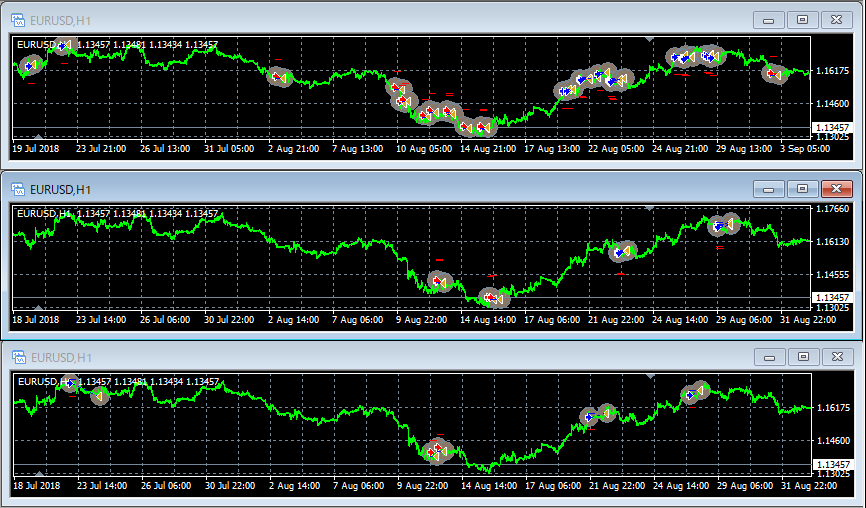
Task: Click the EURUSD,H1 title text of the top window
Action: click(x=61, y=21)
